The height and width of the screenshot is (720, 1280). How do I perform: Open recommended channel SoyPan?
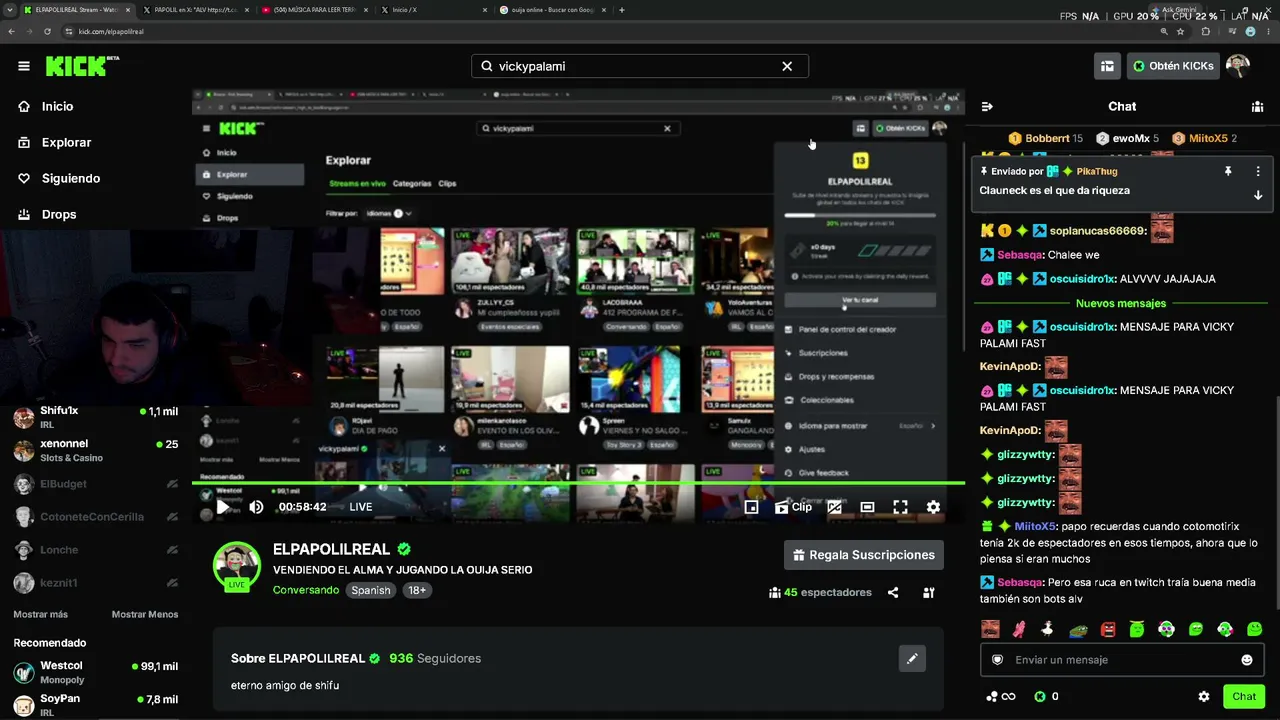pyautogui.click(x=96, y=705)
